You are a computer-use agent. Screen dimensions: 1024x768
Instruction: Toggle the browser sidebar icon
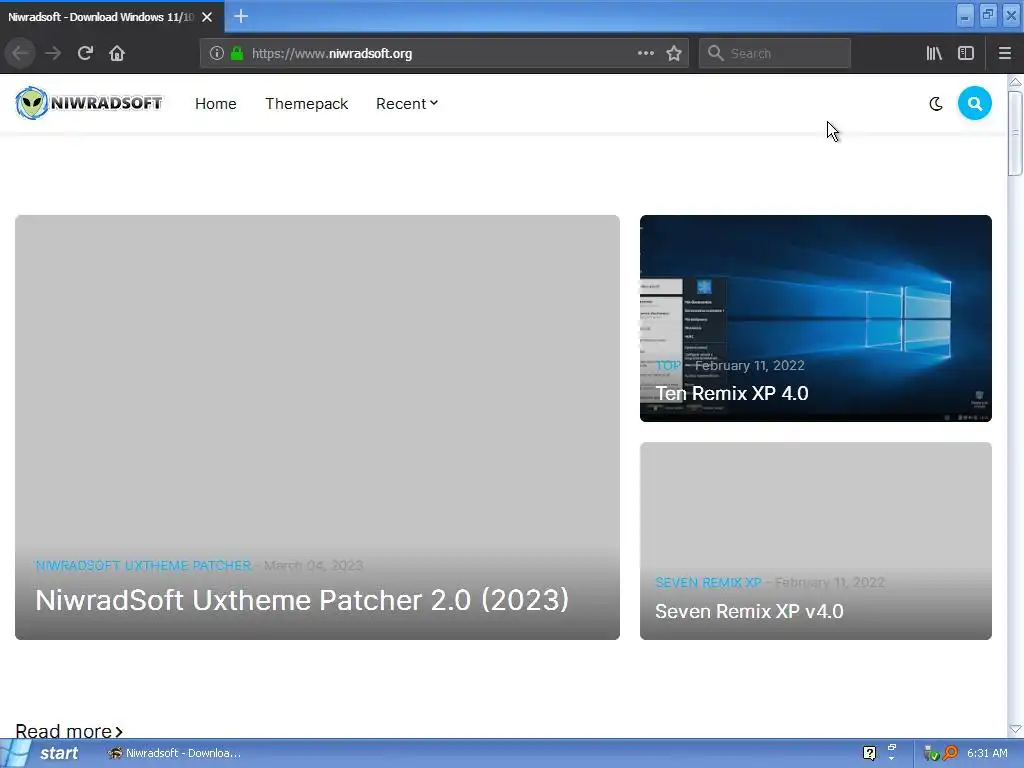point(966,53)
